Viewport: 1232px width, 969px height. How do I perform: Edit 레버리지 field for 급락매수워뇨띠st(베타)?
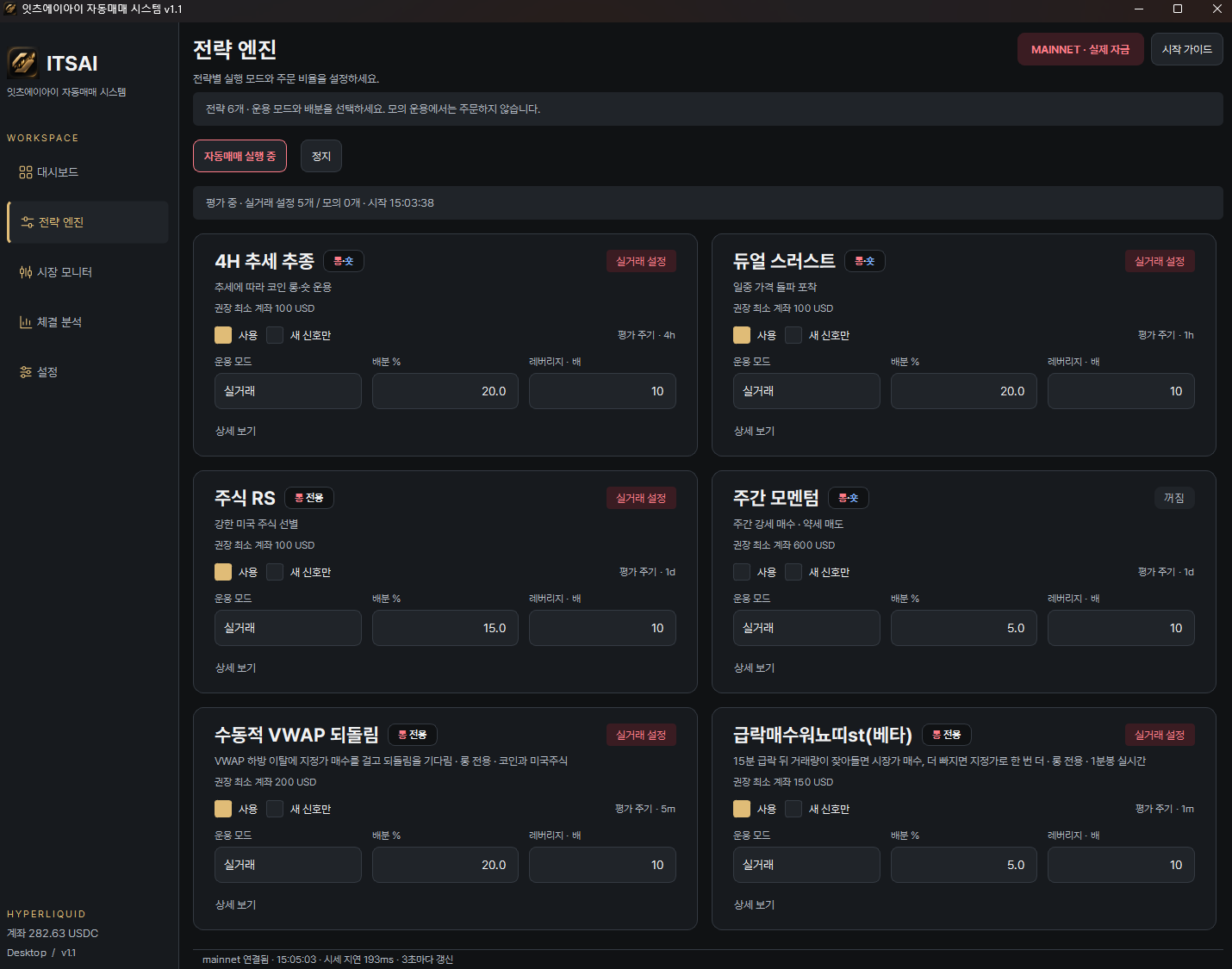(1121, 865)
